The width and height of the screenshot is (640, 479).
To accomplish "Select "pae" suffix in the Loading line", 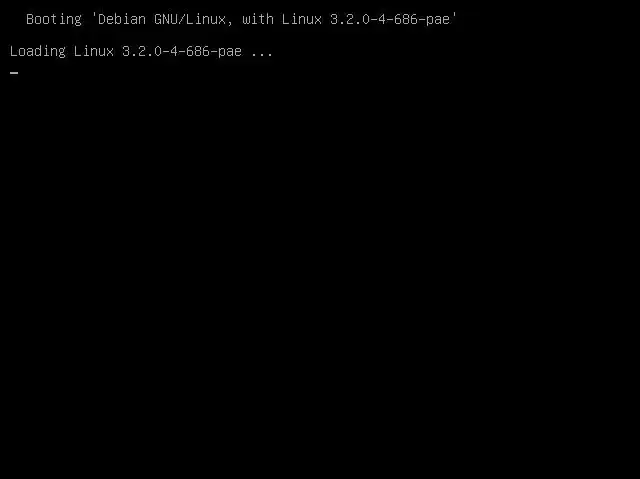I will tap(230, 52).
